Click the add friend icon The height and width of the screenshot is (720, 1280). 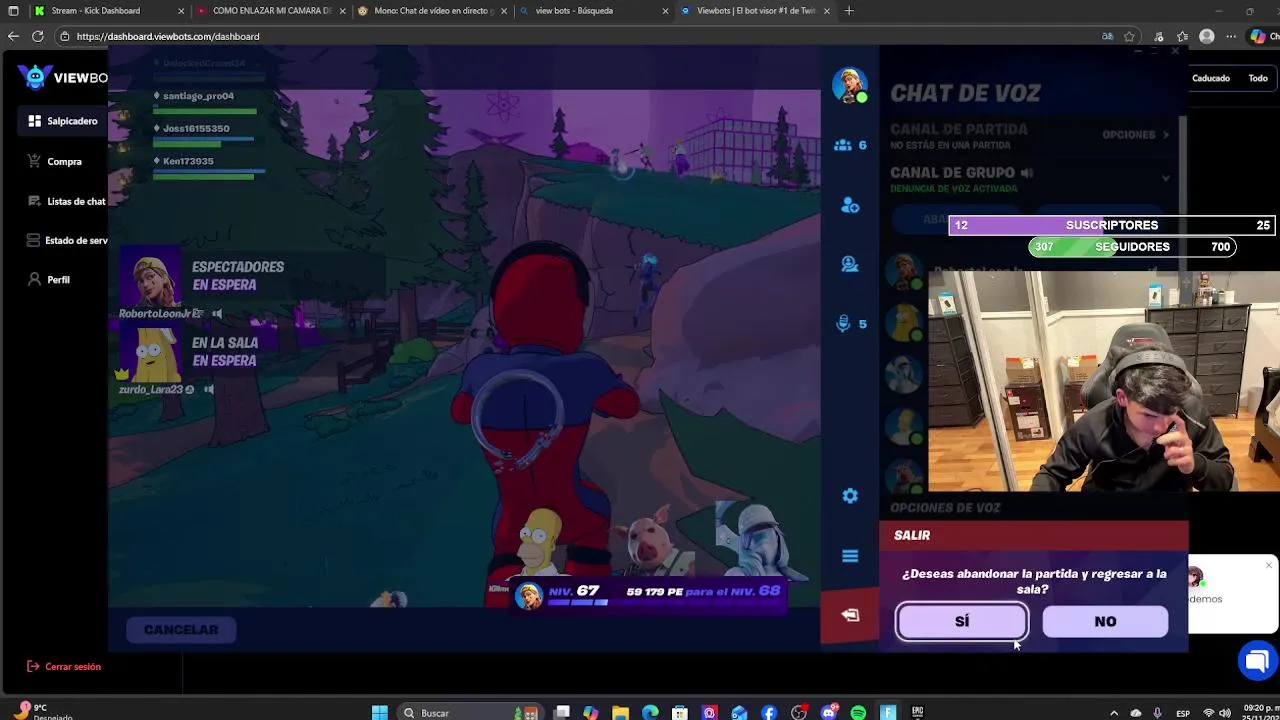click(850, 205)
